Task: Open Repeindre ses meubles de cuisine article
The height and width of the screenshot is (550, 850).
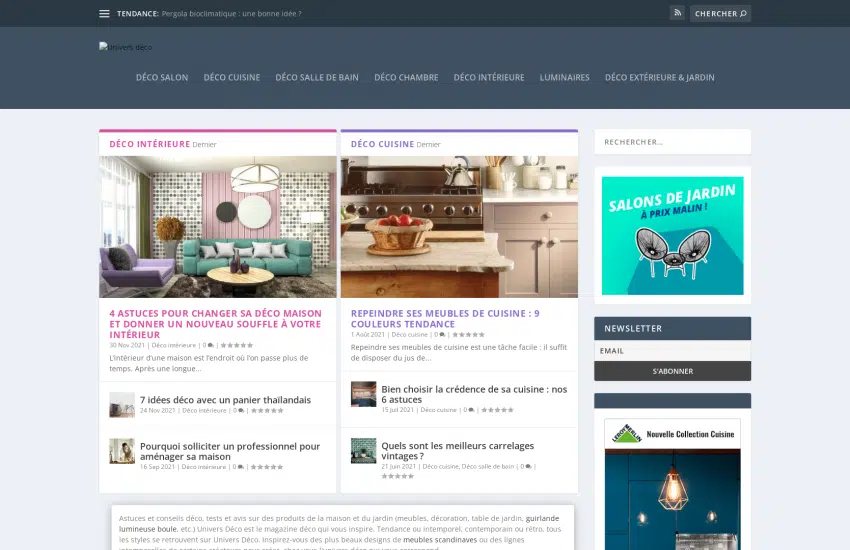Action: tap(445, 318)
